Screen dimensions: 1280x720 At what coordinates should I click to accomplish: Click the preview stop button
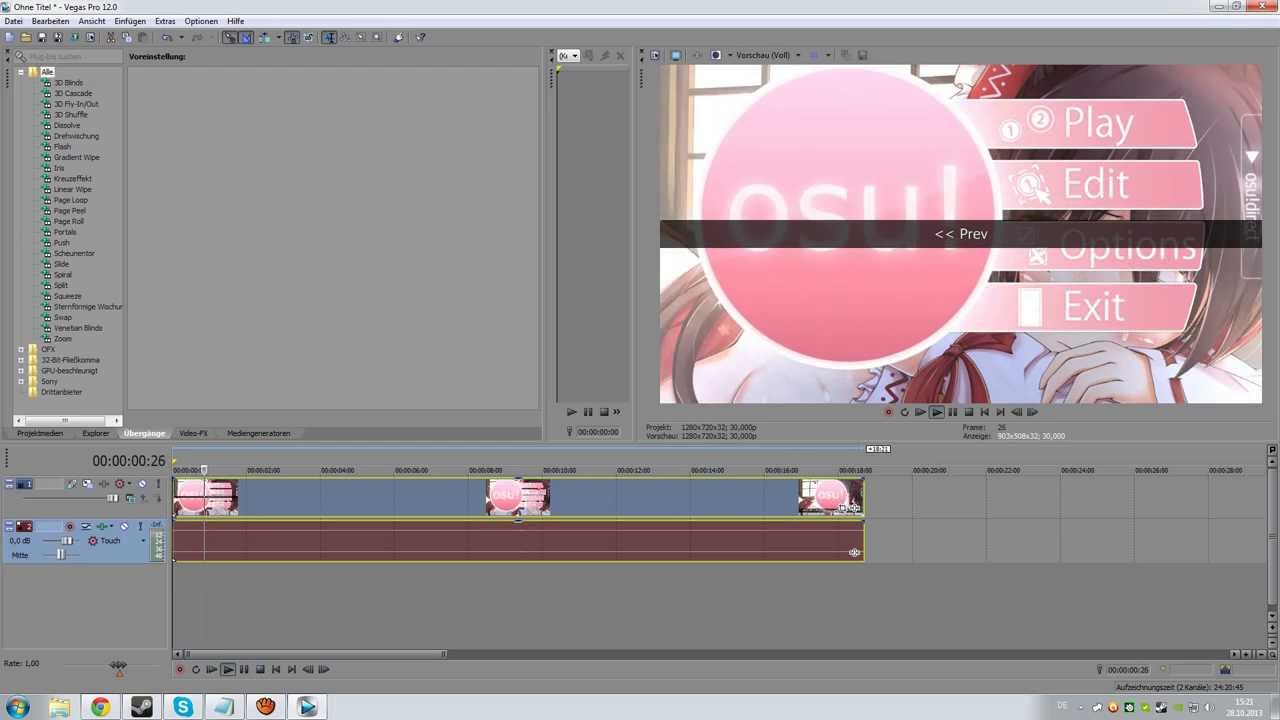[x=969, y=412]
